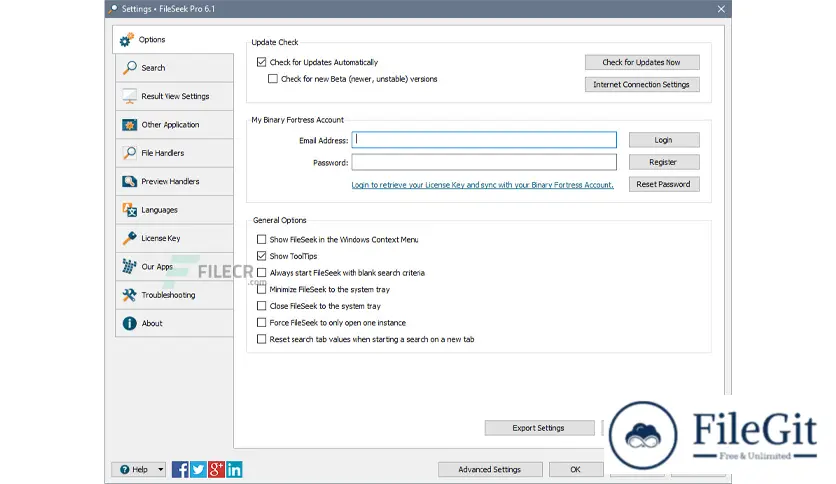The height and width of the screenshot is (484, 836).
Task: Follow the Login to retrieve License Key link
Action: (482, 185)
